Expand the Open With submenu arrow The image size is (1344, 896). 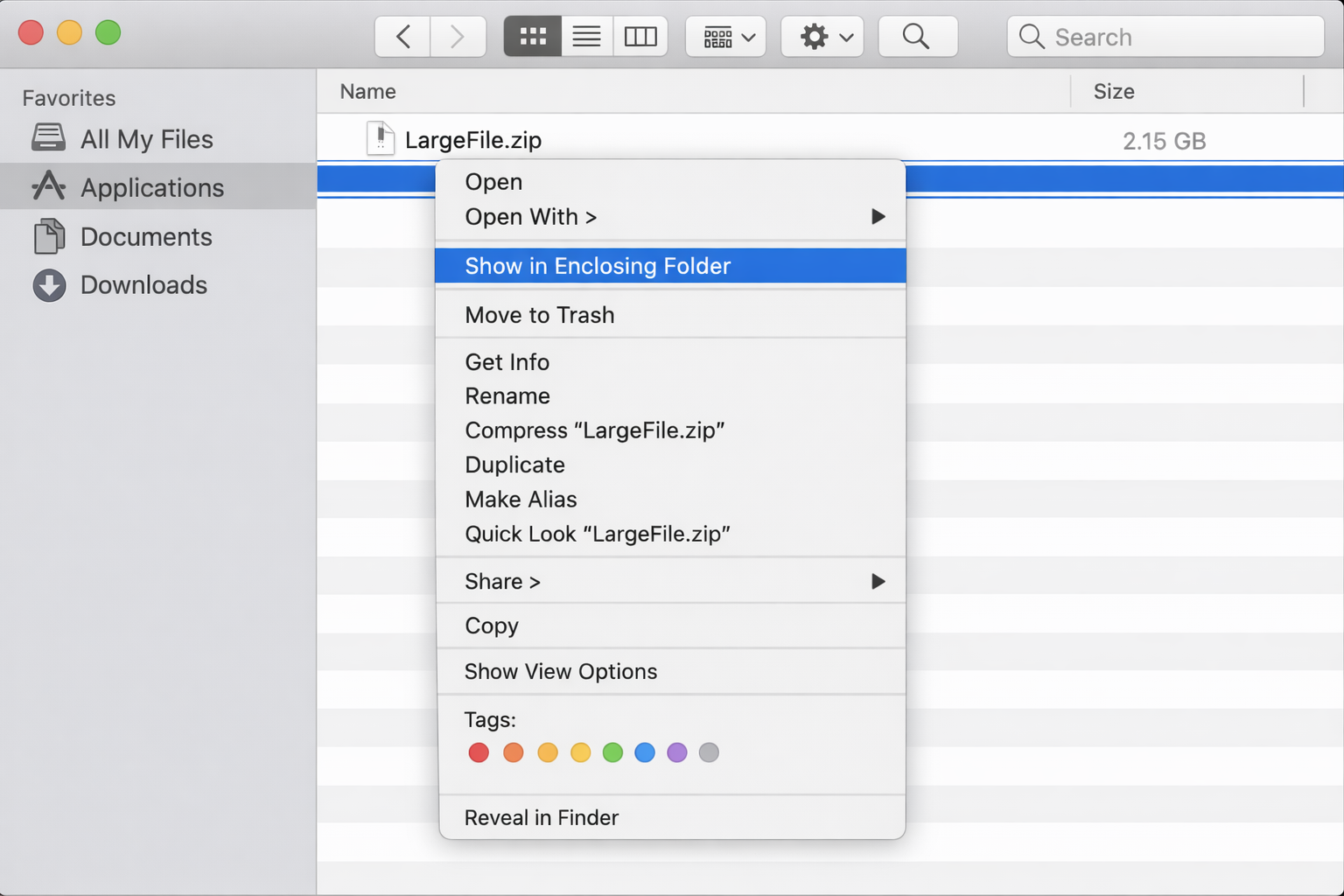[x=878, y=217]
